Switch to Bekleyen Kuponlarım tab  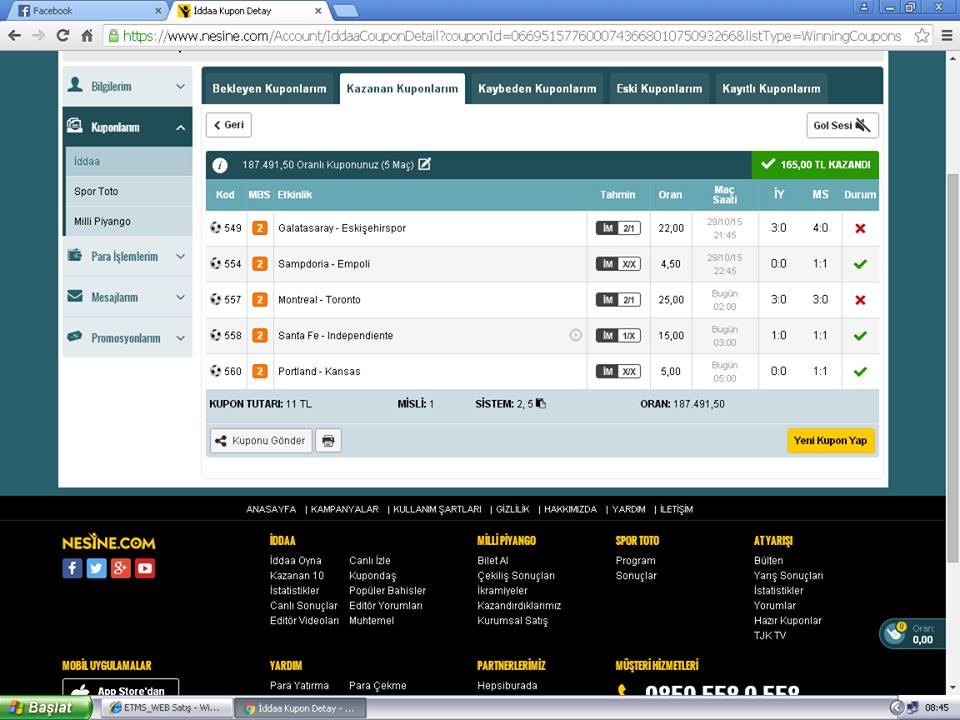pos(269,89)
